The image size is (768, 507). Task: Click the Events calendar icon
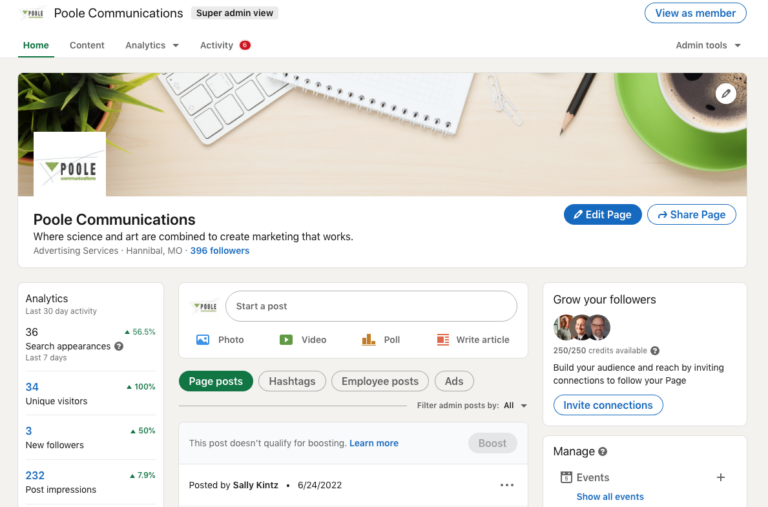pos(566,477)
